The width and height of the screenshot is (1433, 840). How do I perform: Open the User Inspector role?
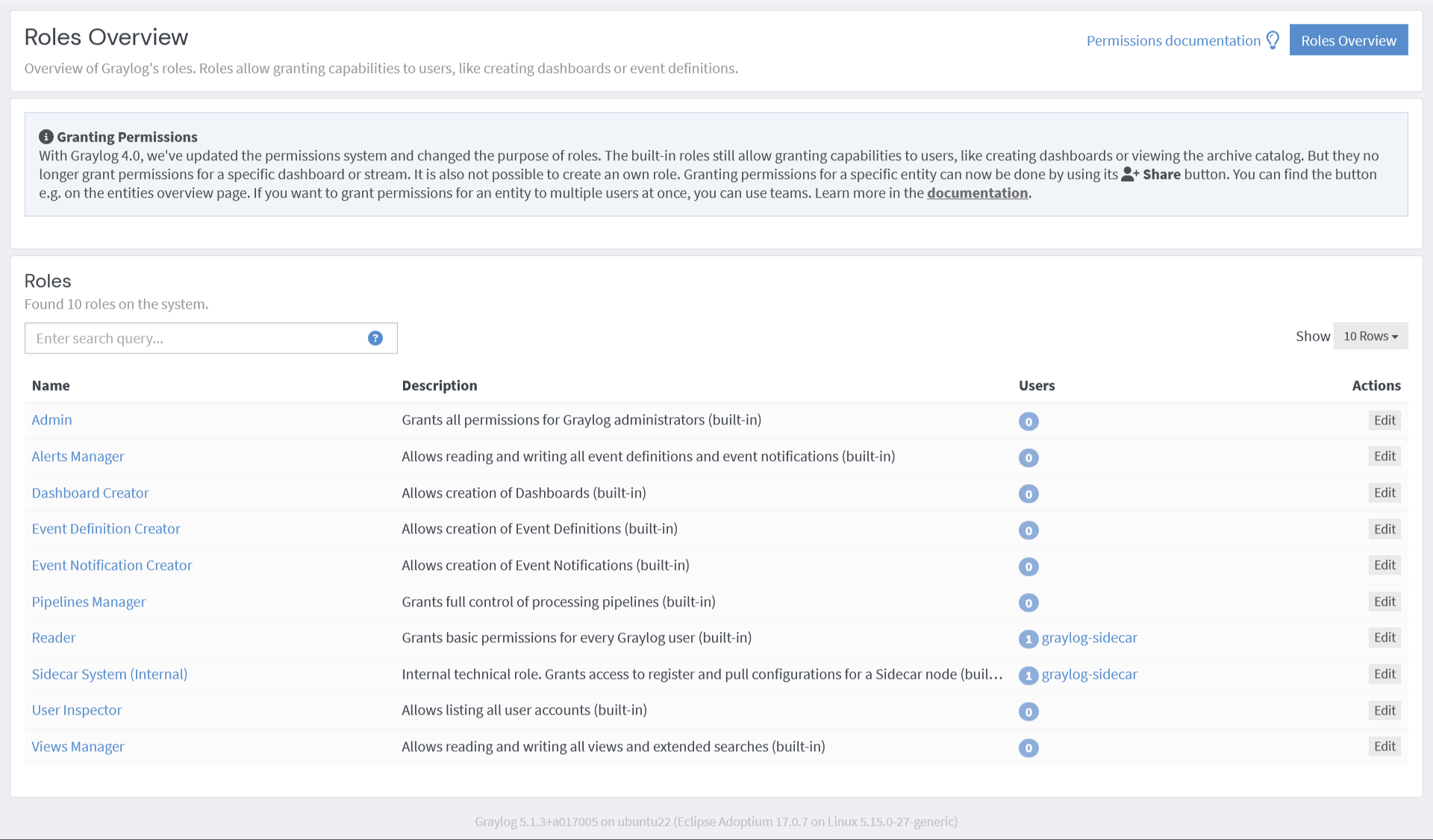77,709
